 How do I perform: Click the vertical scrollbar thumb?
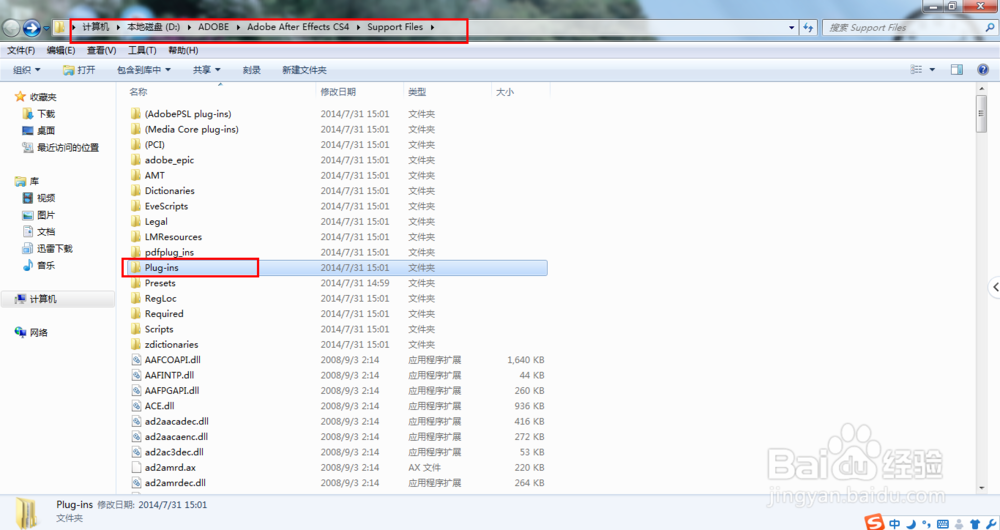(981, 114)
